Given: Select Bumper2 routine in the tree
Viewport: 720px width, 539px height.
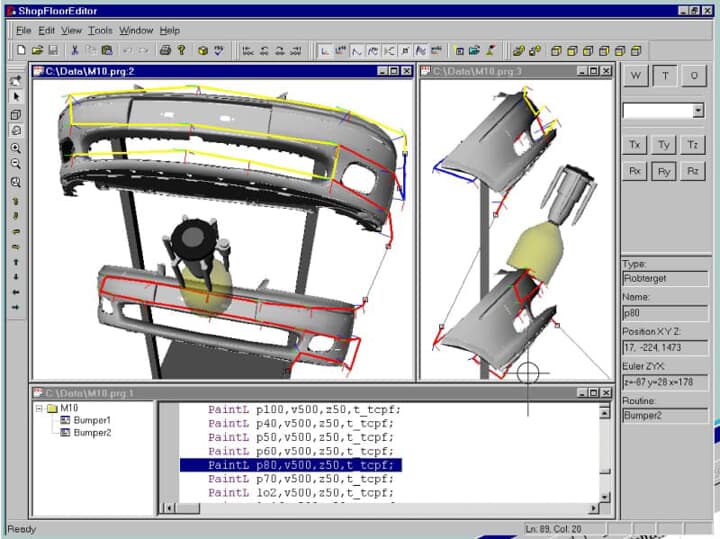Looking at the screenshot, I should 91,433.
